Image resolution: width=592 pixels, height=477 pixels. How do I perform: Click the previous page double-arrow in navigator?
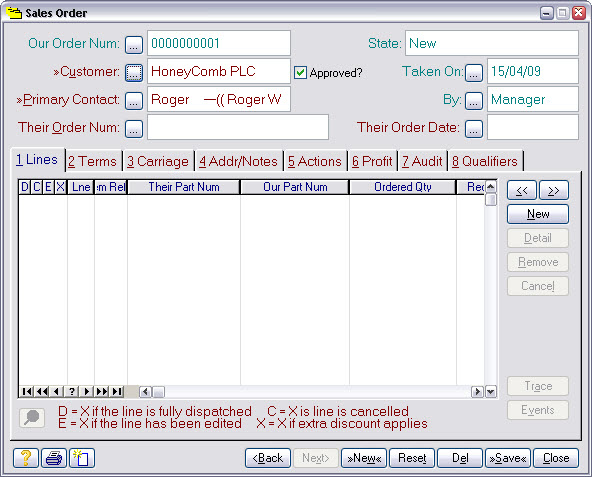[x=42, y=392]
